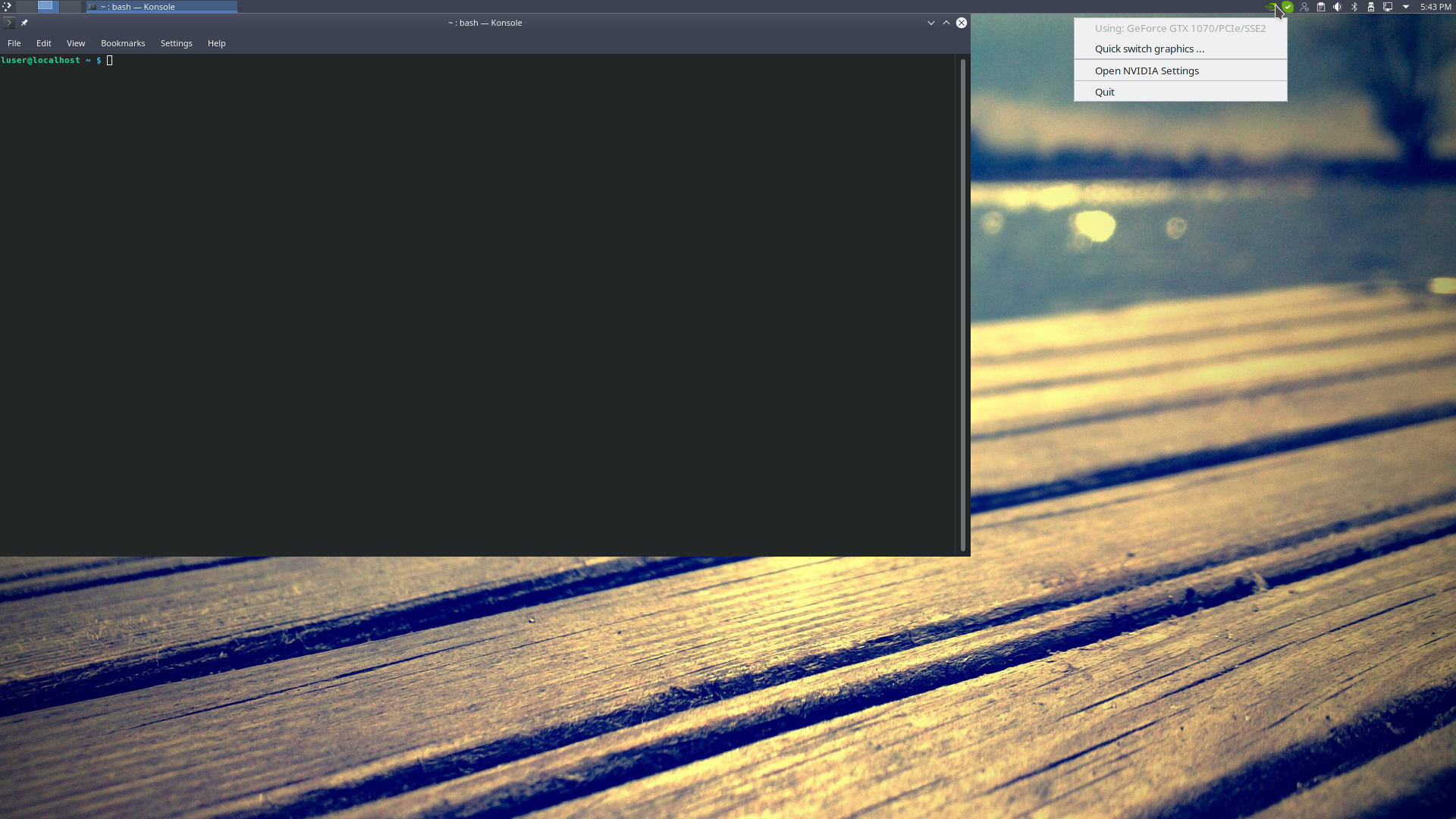The width and height of the screenshot is (1456, 819).
Task: Click the green checkmark update tray icon
Action: click(x=1288, y=7)
